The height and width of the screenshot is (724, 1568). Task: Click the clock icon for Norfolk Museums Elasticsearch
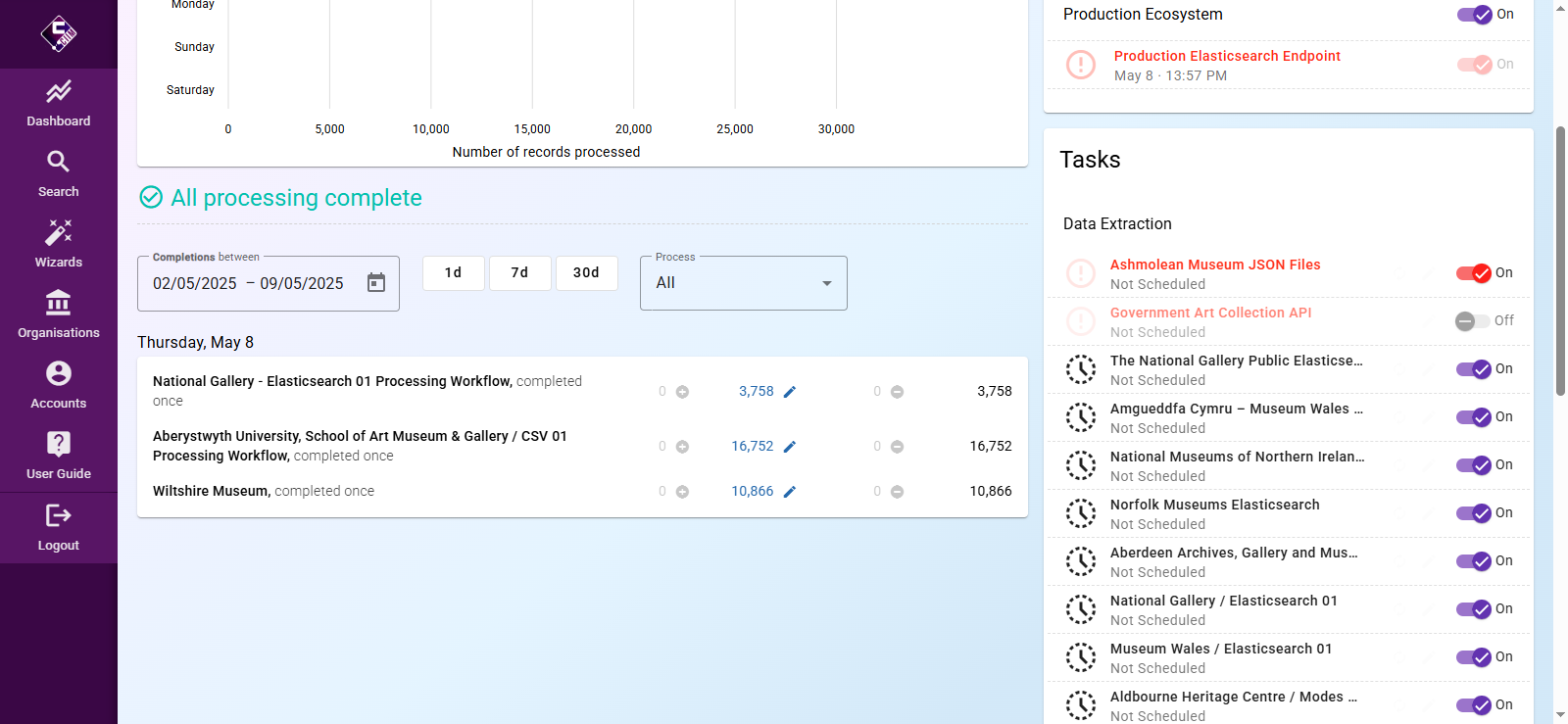1081,513
